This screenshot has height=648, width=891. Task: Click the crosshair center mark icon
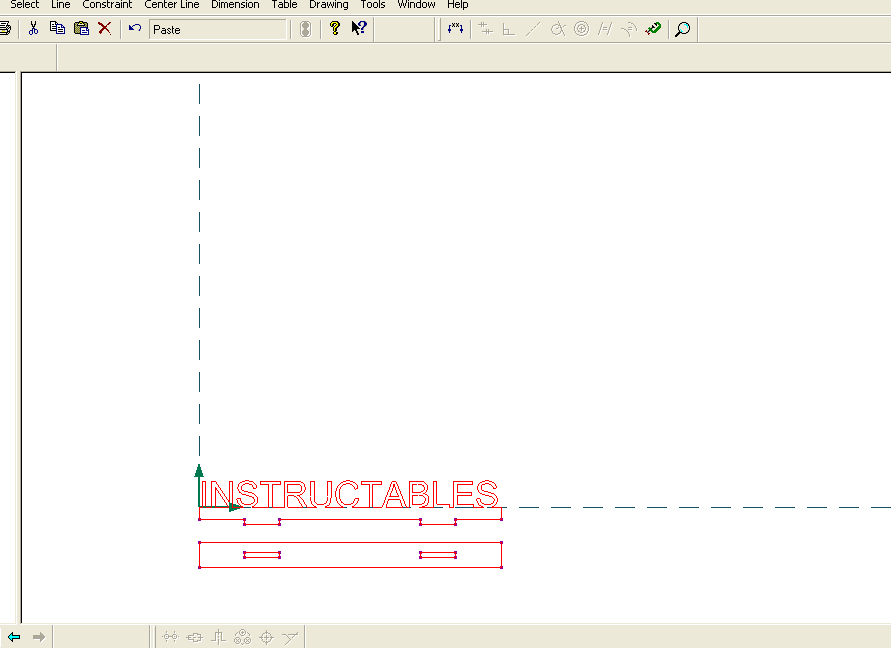coord(267,637)
